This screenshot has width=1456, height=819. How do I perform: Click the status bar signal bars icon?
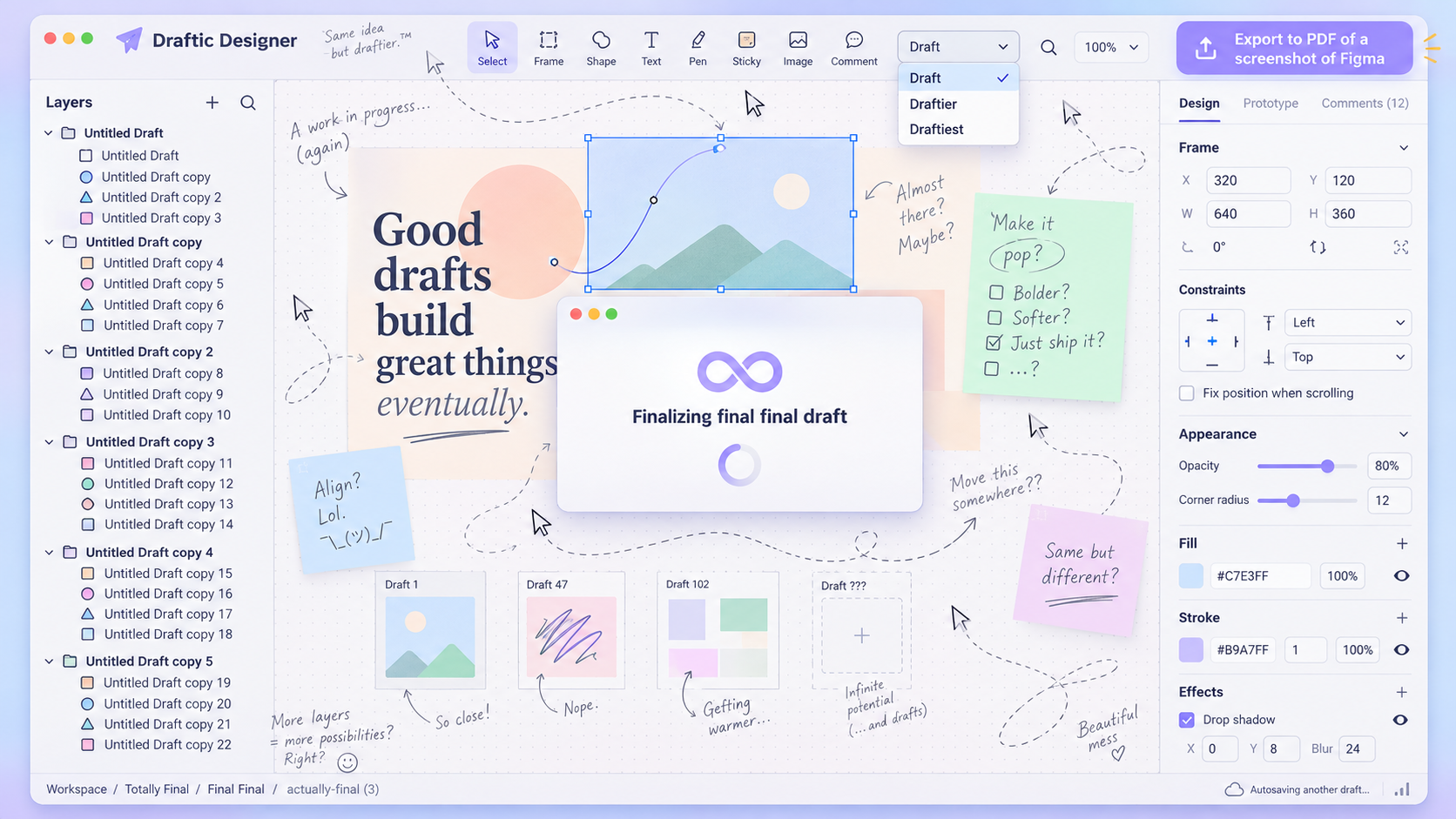pos(1401,789)
